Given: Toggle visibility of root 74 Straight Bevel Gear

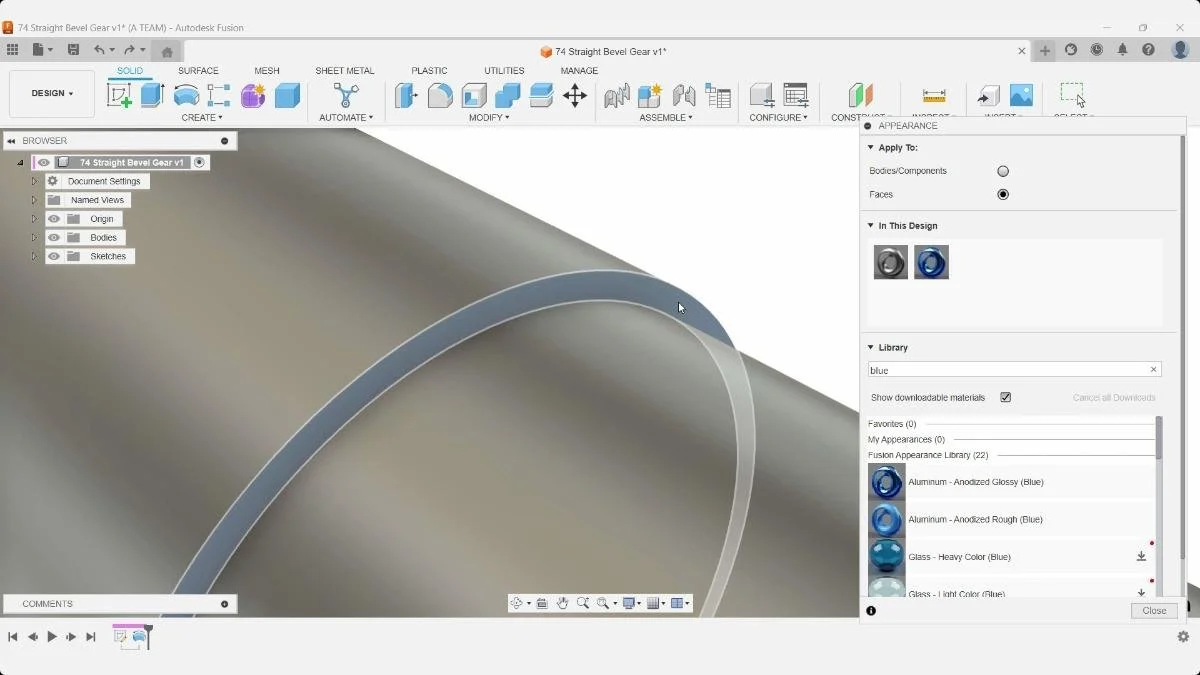Looking at the screenshot, I should (43, 162).
